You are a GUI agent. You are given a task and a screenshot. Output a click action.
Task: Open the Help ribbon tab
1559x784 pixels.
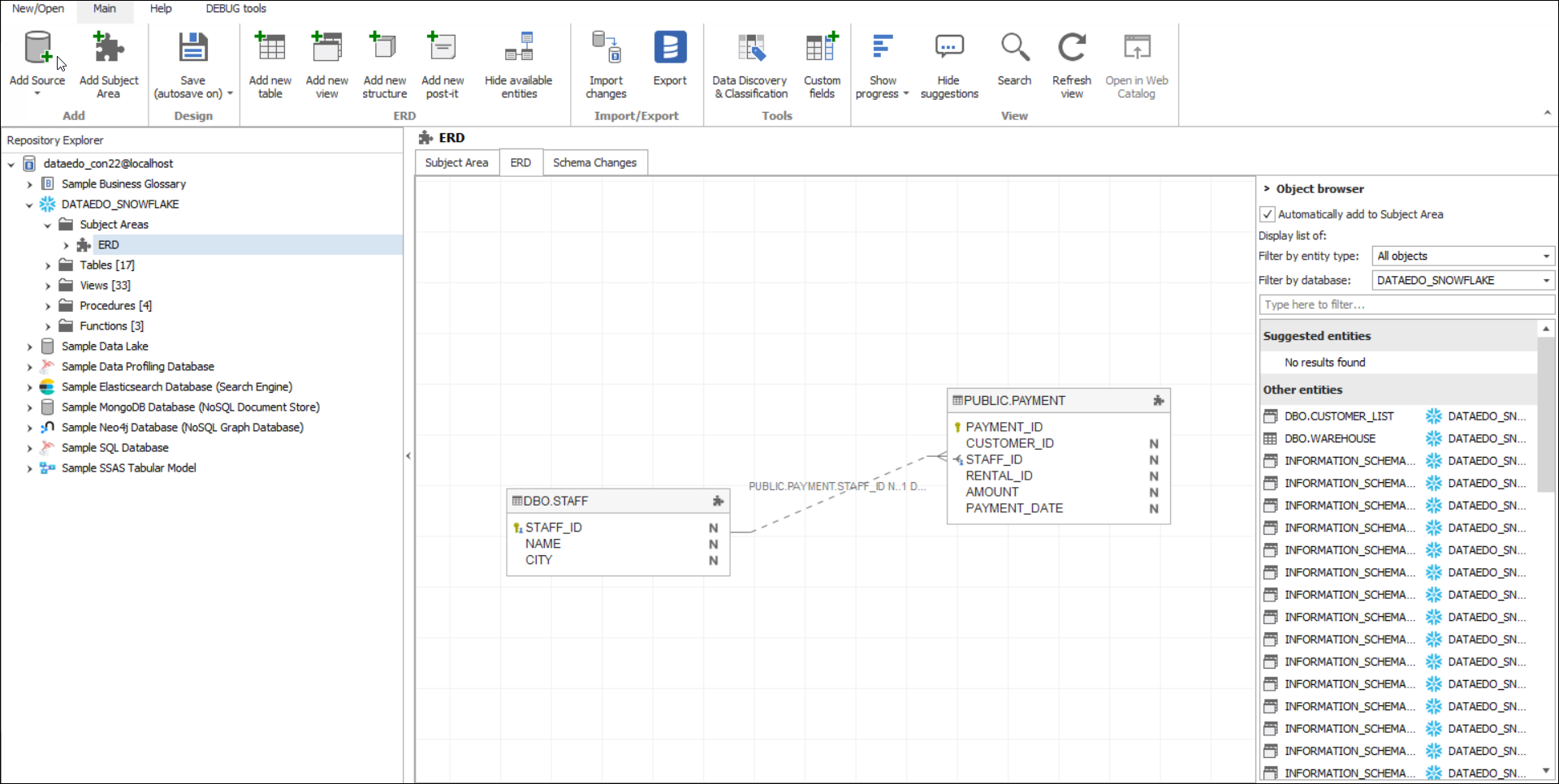coord(161,9)
